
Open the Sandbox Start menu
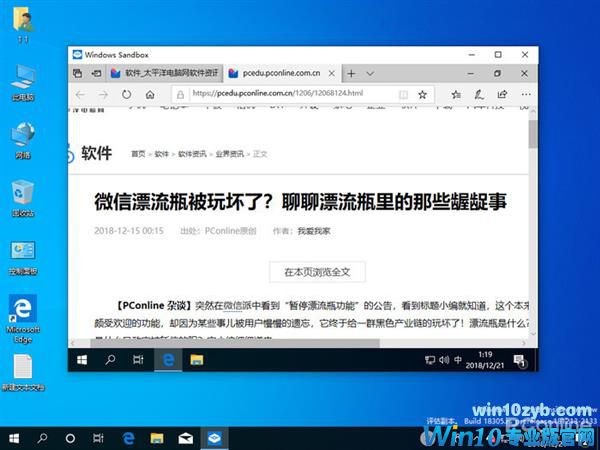pyautogui.click(x=82, y=360)
